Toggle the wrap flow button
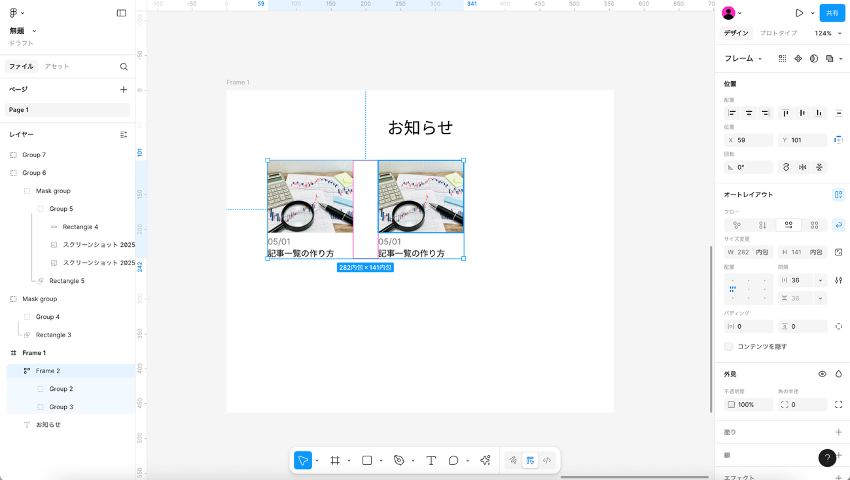Screen dimensions: 850x480 click(x=839, y=225)
